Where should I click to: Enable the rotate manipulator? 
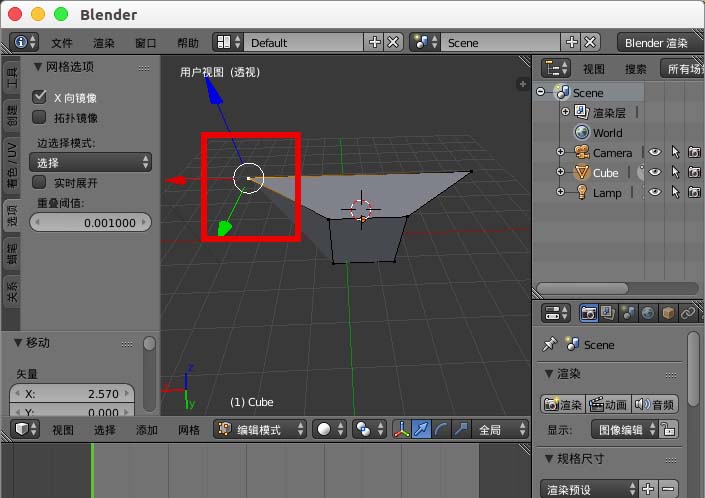pos(441,429)
